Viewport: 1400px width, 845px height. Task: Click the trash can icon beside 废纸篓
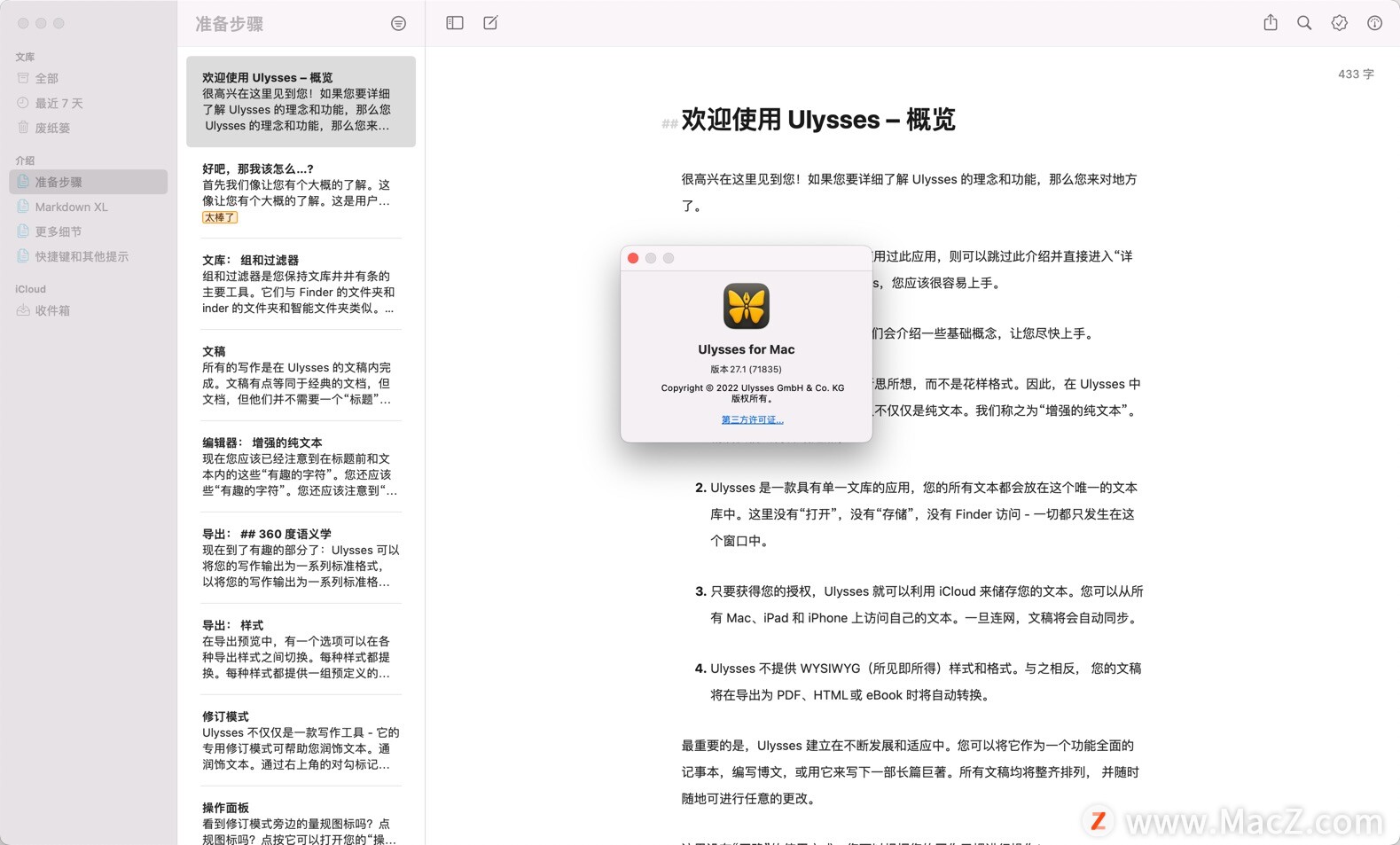pos(23,128)
